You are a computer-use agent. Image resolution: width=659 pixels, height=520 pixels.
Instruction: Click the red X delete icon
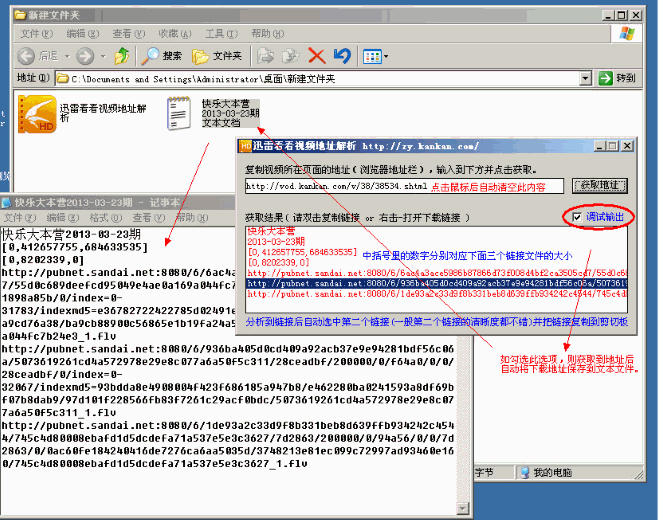pyautogui.click(x=317, y=56)
